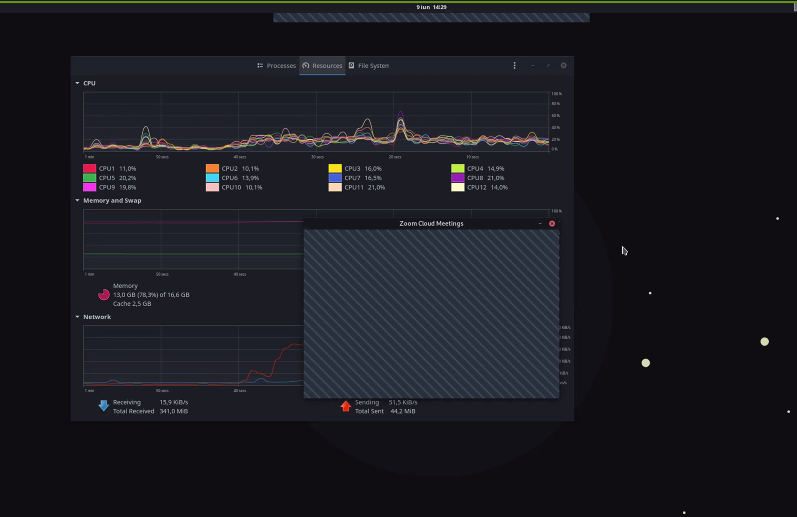Collapse the CPU section

point(77,83)
